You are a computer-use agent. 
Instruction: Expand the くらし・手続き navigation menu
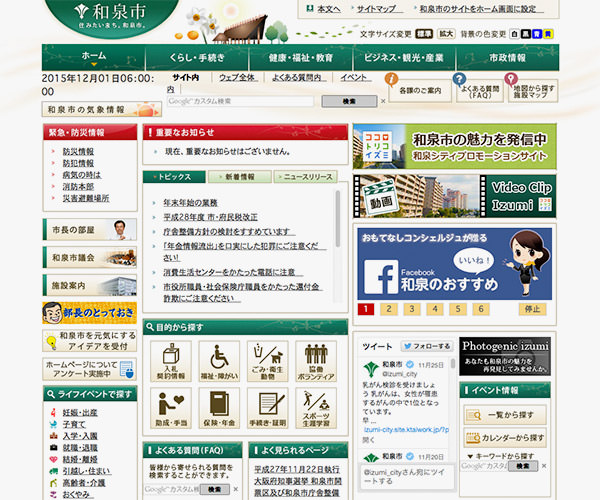195,58
